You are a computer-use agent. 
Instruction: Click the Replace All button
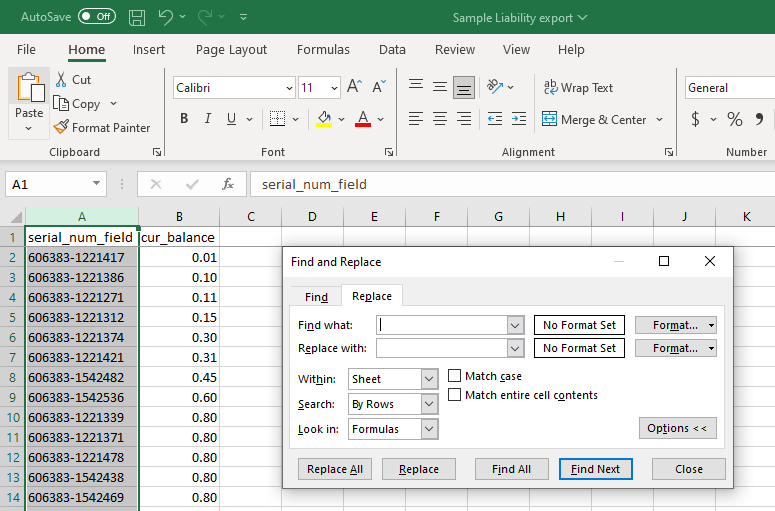[x=335, y=469]
